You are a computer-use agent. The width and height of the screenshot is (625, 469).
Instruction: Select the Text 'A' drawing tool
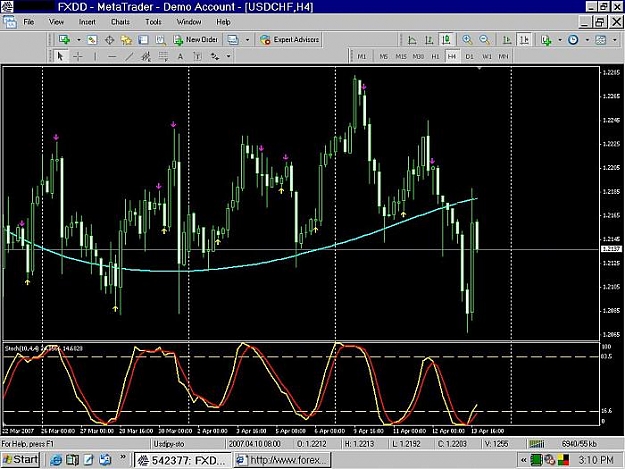pos(180,57)
